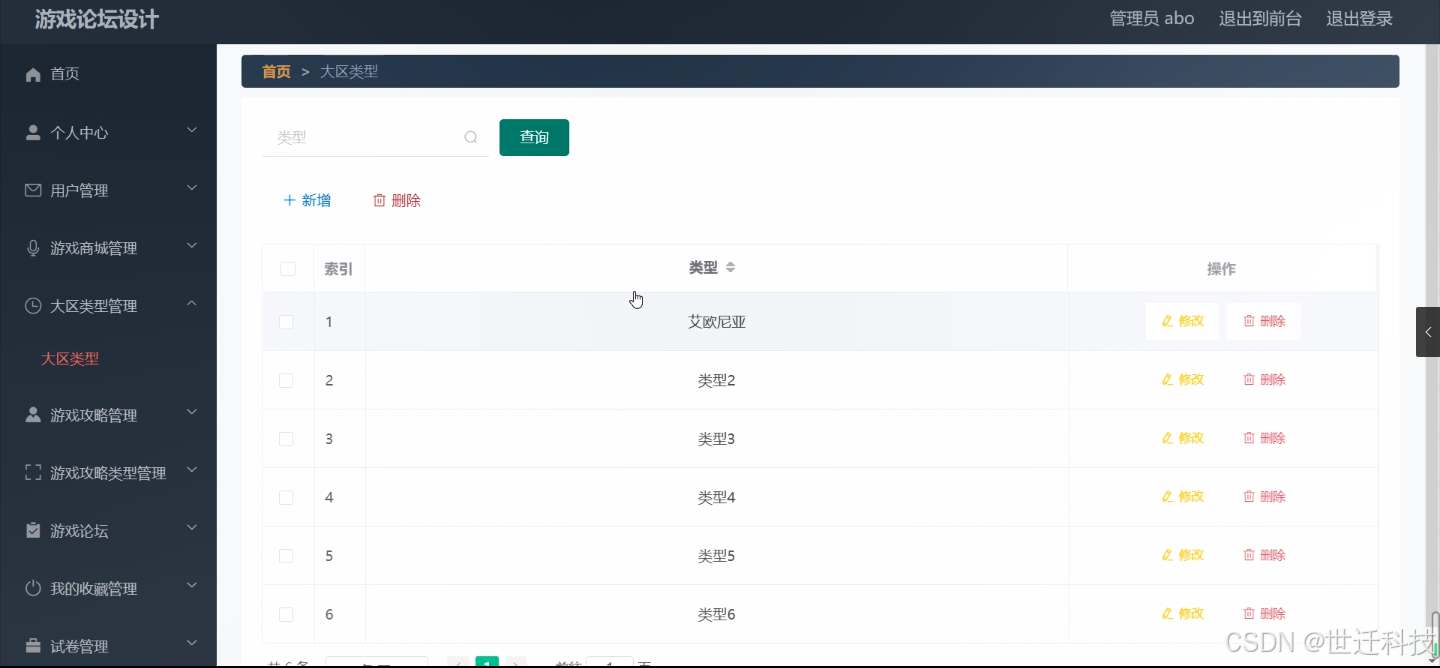The image size is (1440, 668).
Task: Click the bracket icon beside 游戏攻略类型管理
Action: tap(33, 473)
